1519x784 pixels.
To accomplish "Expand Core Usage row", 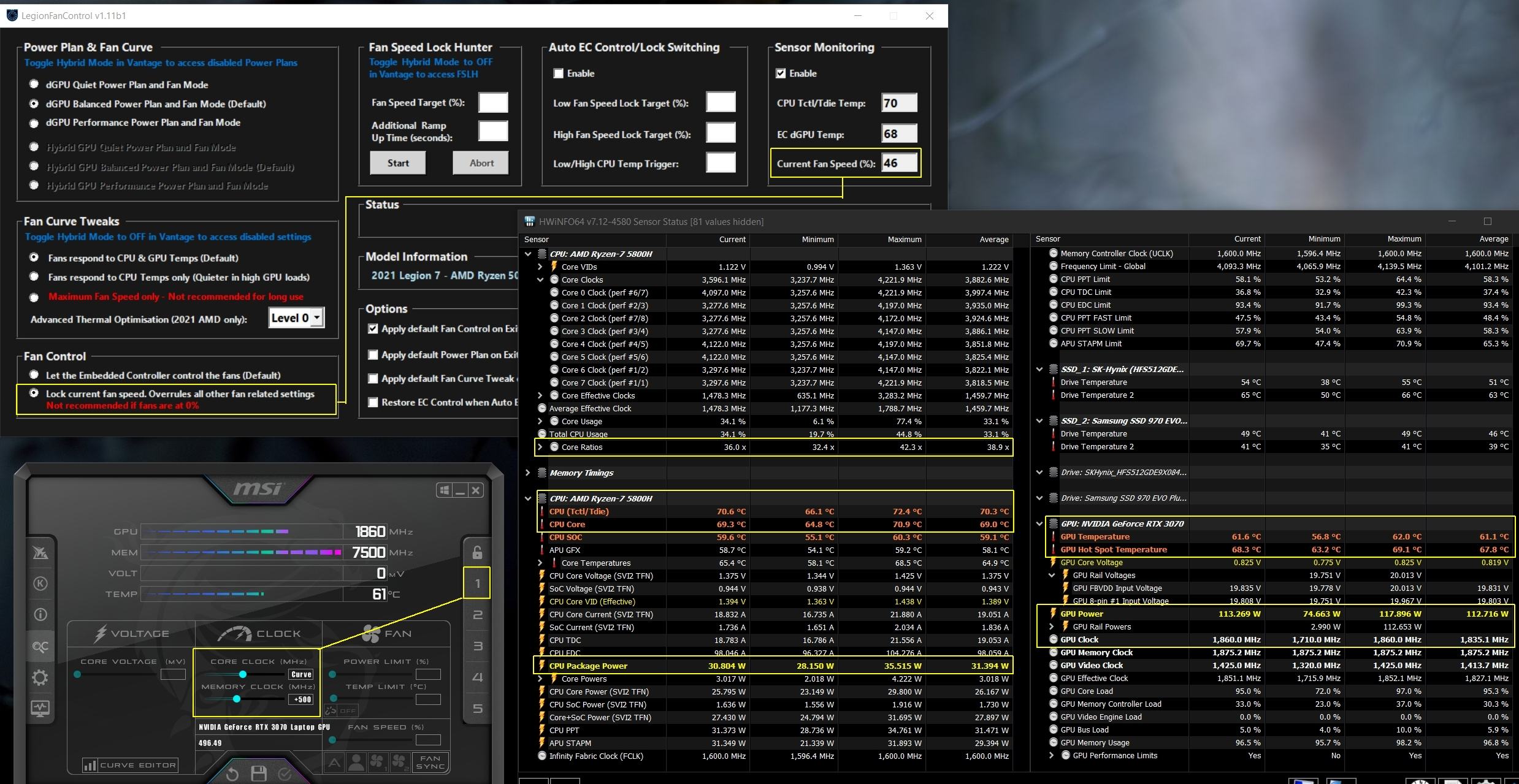I will coord(540,421).
